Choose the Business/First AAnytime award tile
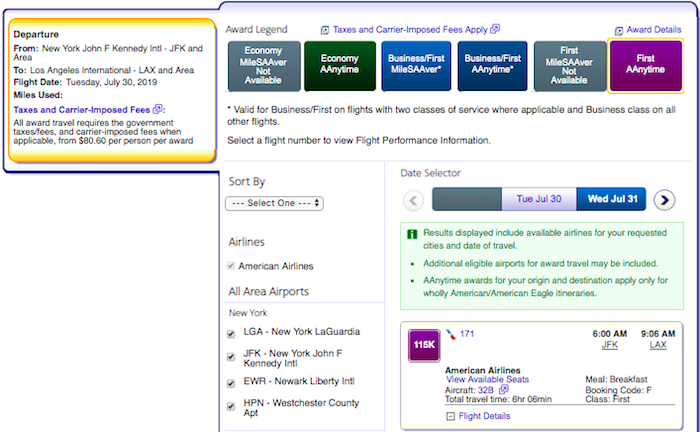Image resolution: width=700 pixels, height=432 pixels. [492, 66]
